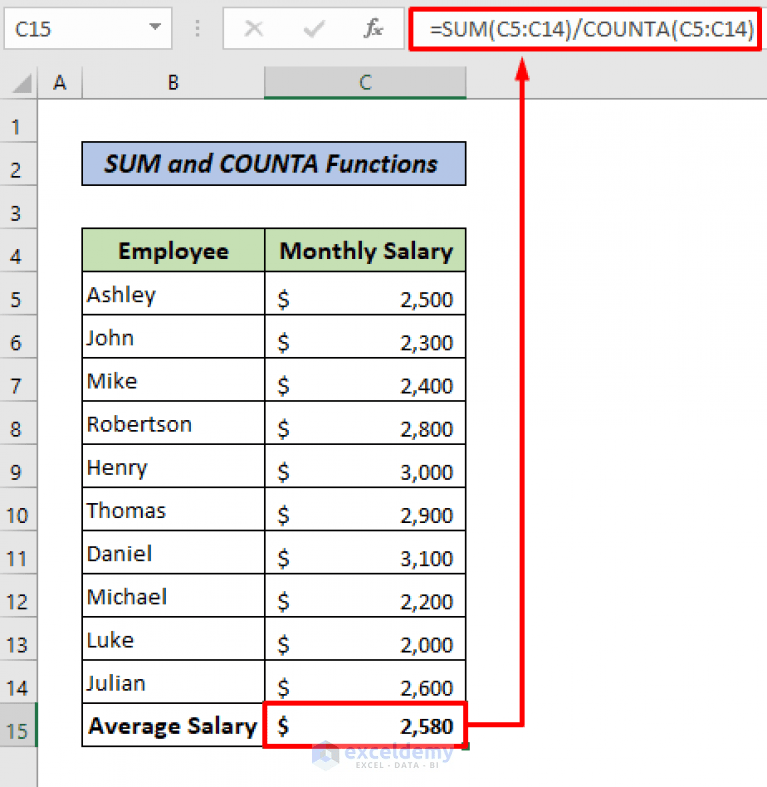Select the Michael cell
The width and height of the screenshot is (767, 787).
pos(173,596)
